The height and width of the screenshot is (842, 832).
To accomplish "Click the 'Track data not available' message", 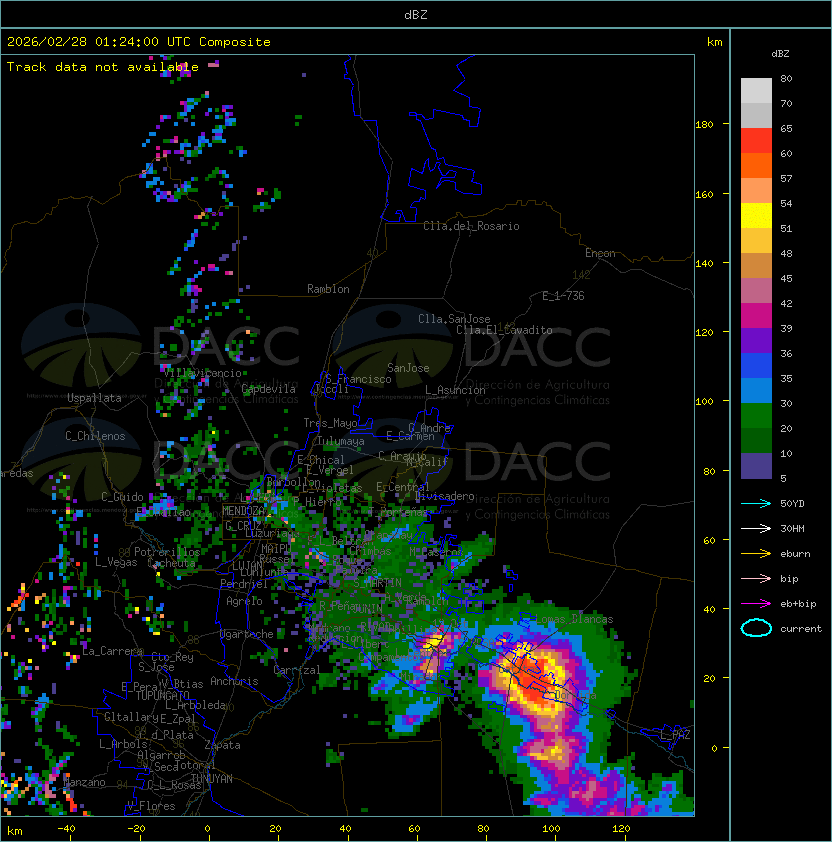I will pyautogui.click(x=103, y=67).
